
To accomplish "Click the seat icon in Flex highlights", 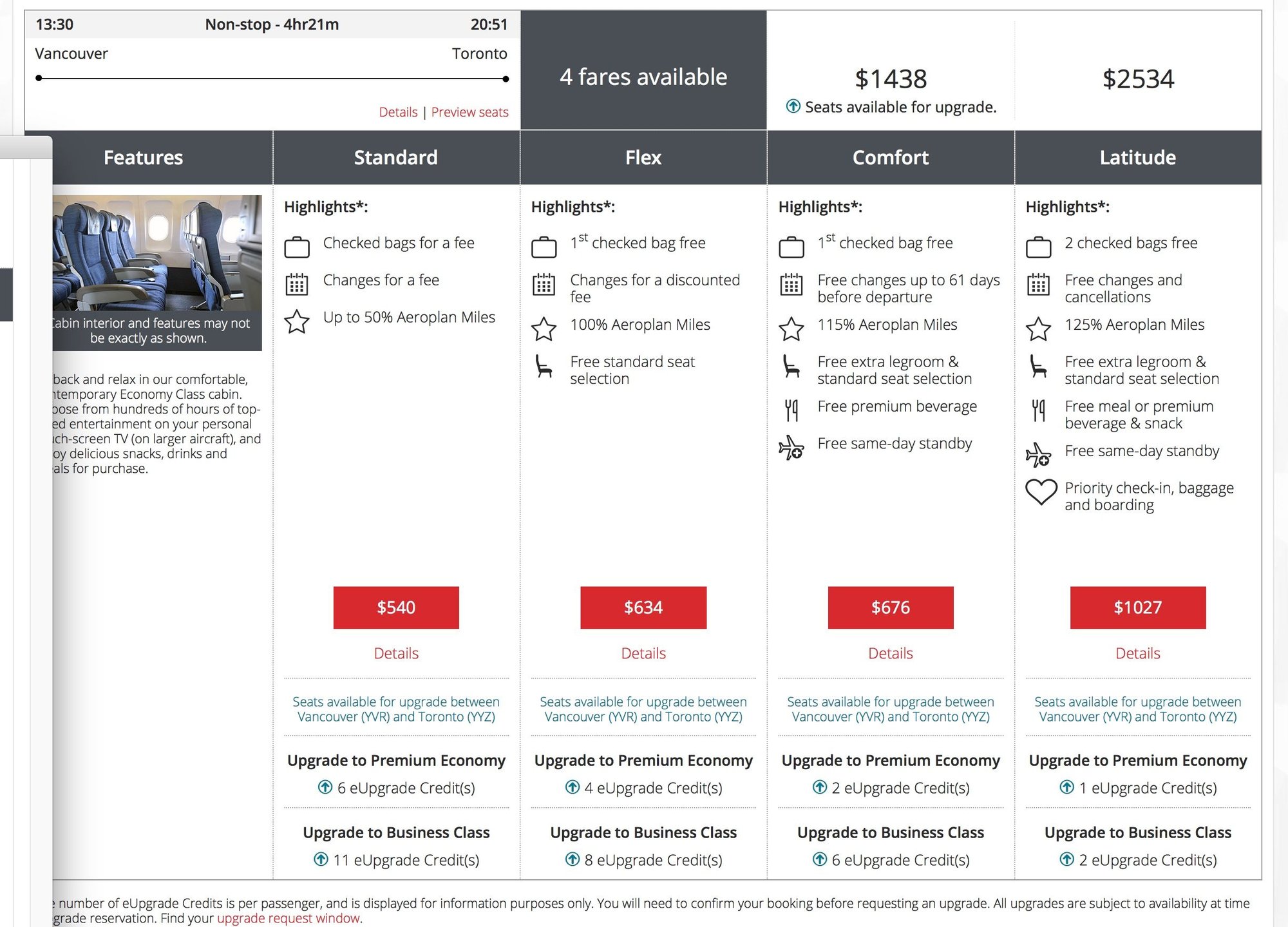I will point(544,367).
